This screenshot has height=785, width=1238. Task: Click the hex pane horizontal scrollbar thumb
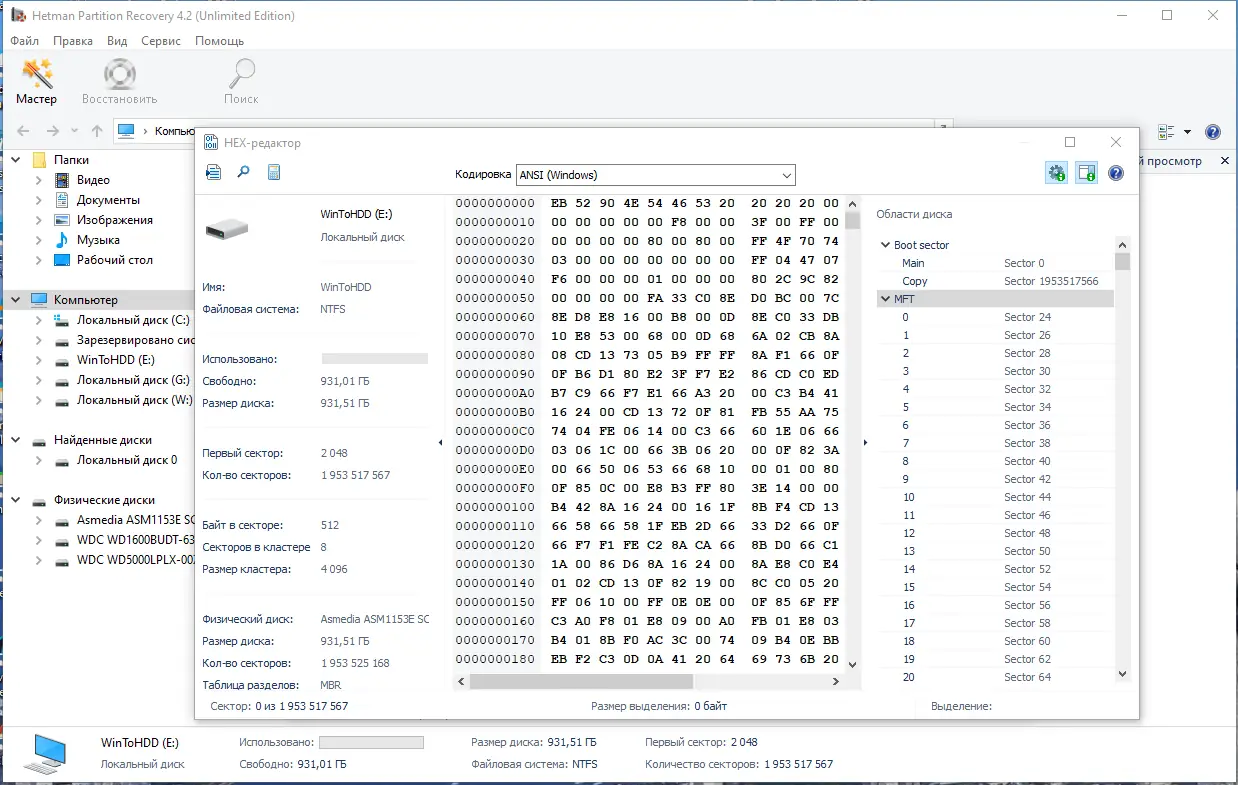point(581,681)
